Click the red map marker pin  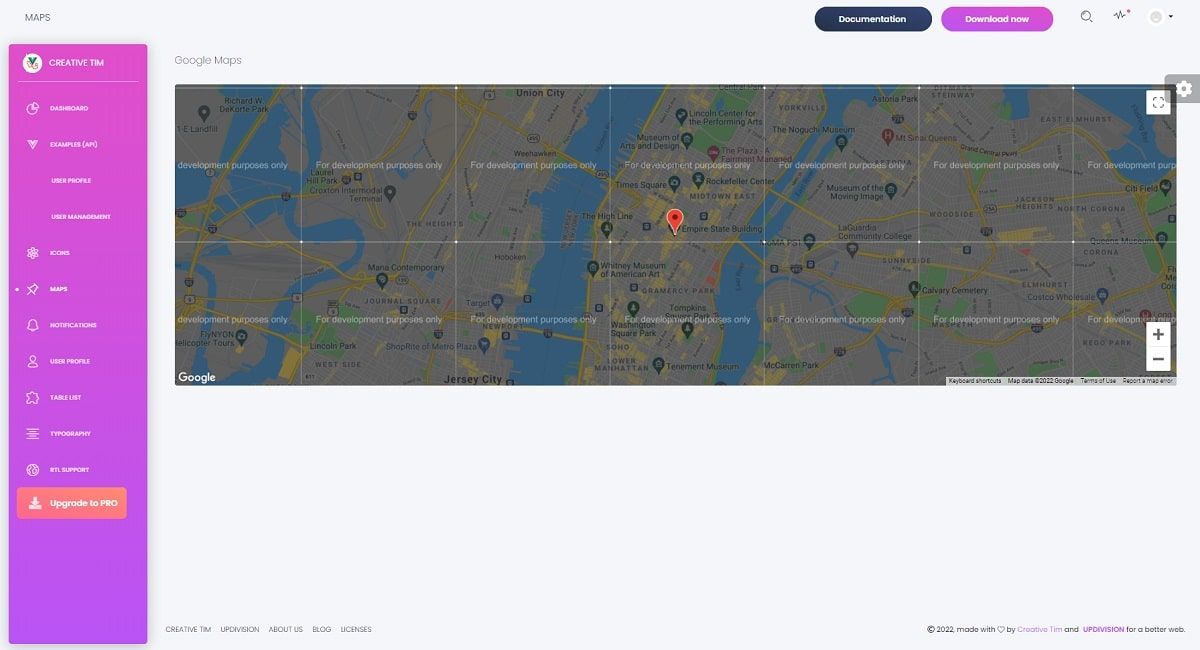pos(675,221)
